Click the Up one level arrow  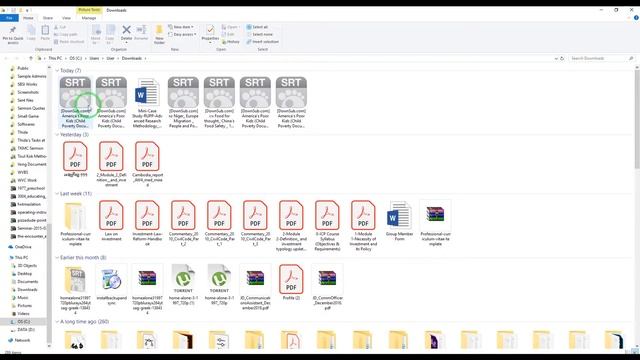31,58
